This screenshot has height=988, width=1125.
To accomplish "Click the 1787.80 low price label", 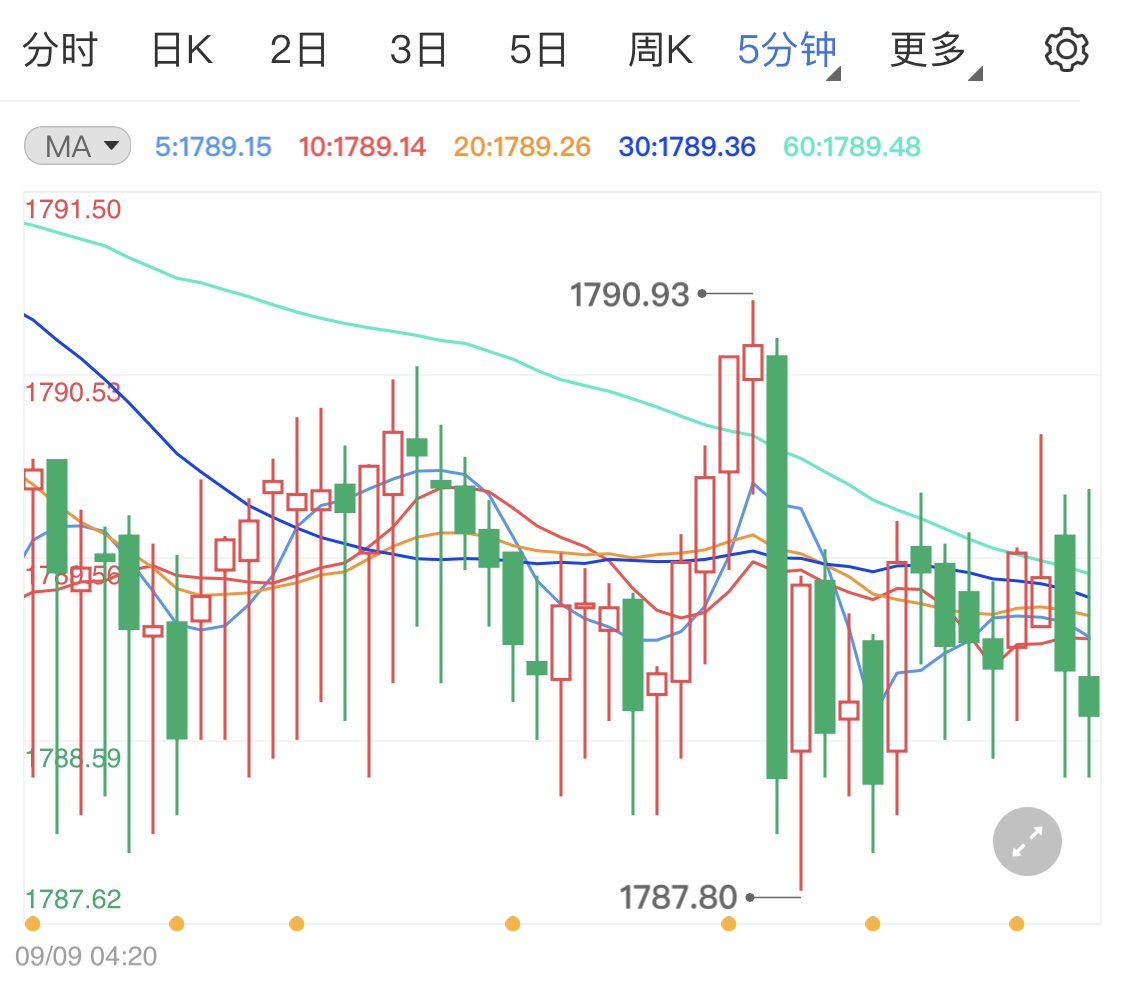I will click(x=678, y=897).
